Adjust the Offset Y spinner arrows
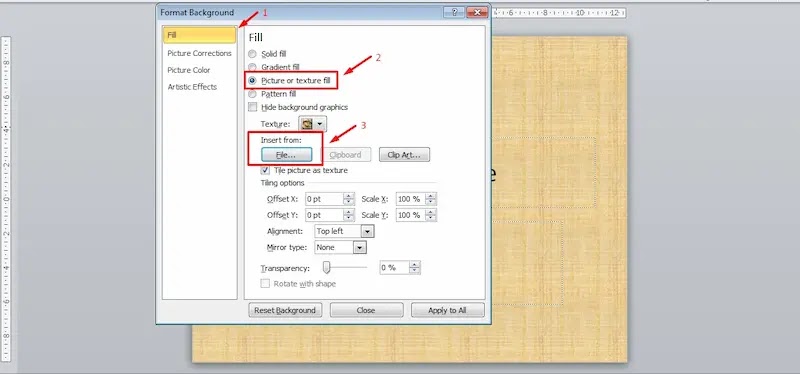This screenshot has width=800, height=374. pyautogui.click(x=349, y=215)
